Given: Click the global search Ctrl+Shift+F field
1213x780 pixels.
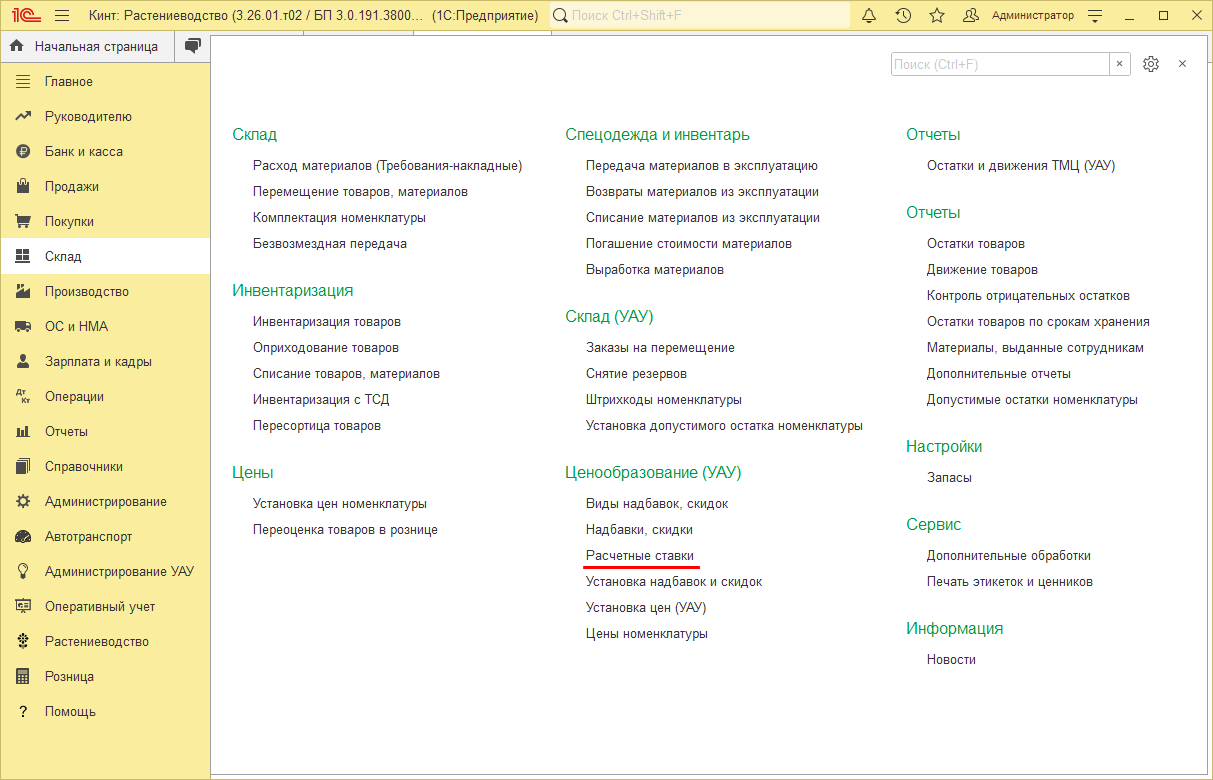Looking at the screenshot, I should click(x=700, y=16).
